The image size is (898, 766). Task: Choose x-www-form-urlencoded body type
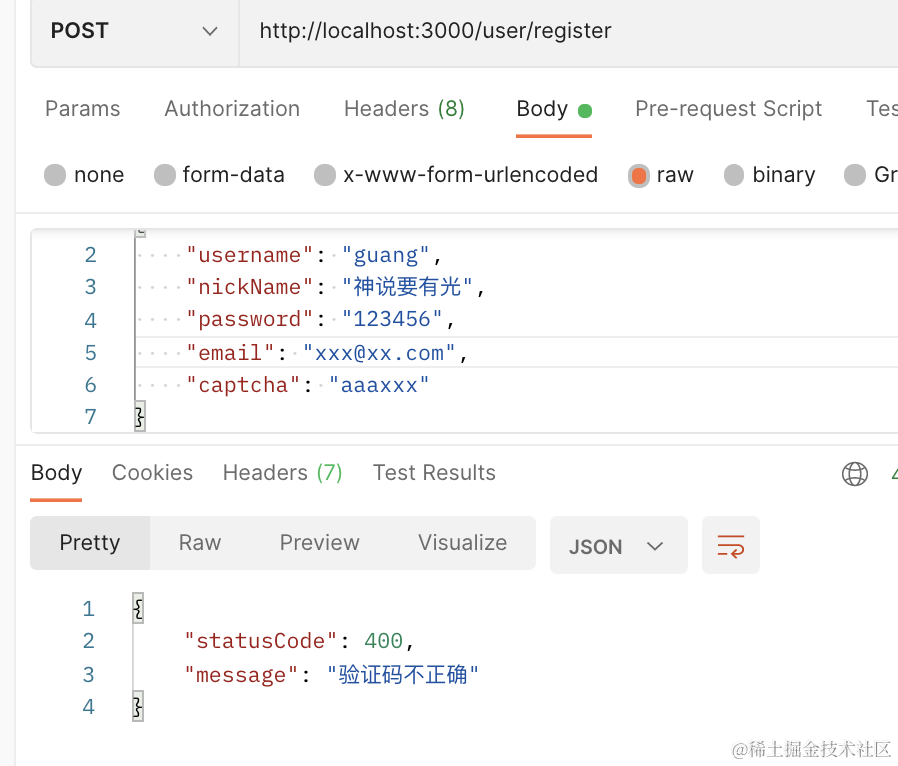pos(325,176)
